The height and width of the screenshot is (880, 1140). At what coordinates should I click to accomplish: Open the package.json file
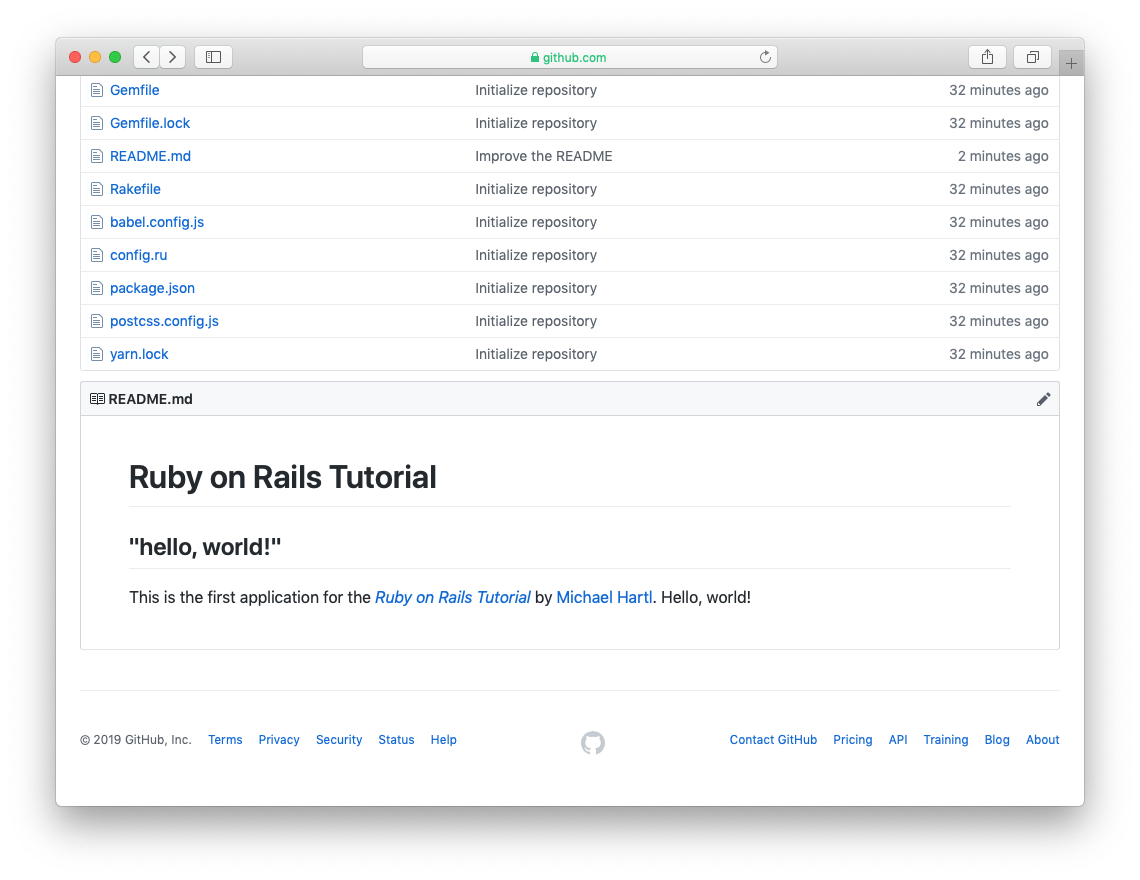click(152, 288)
